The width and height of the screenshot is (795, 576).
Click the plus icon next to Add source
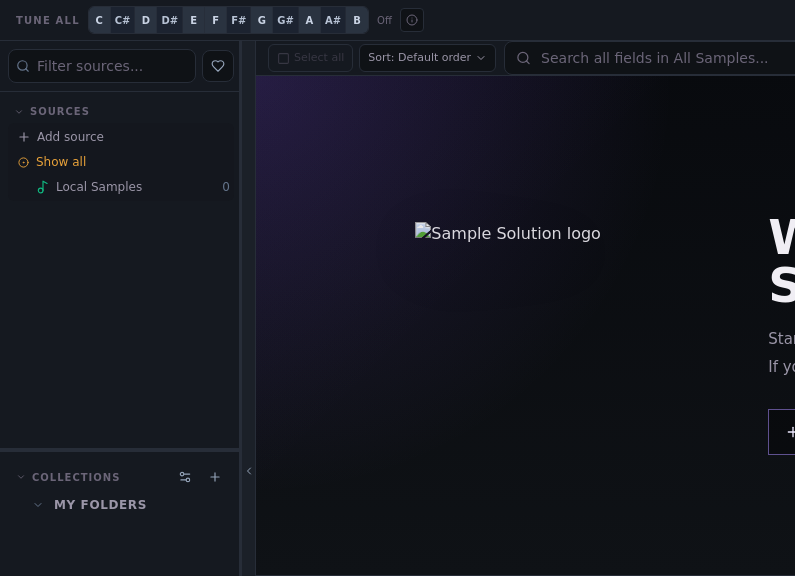point(23,137)
